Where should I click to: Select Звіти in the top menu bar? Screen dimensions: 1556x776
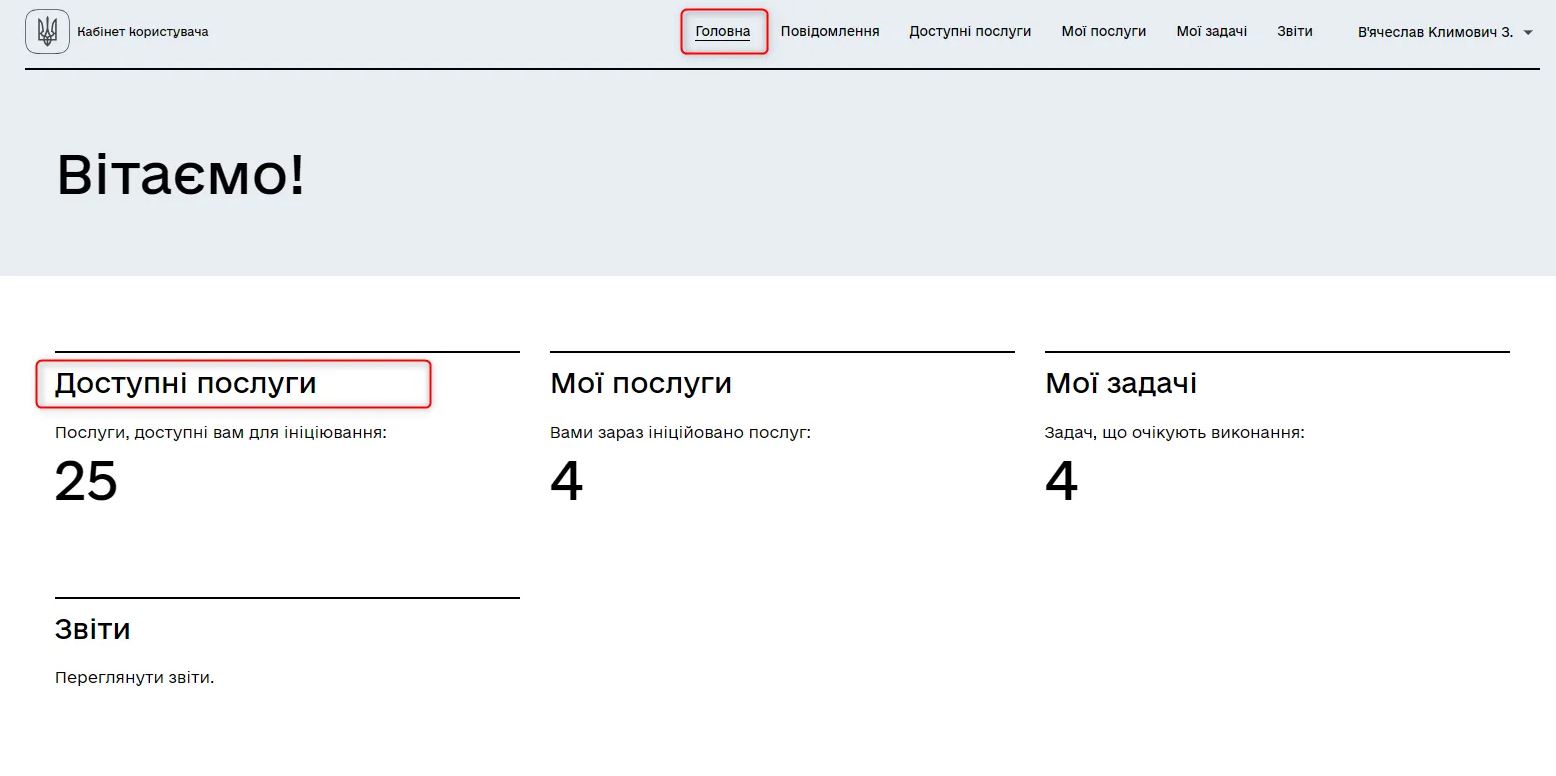tap(1295, 31)
